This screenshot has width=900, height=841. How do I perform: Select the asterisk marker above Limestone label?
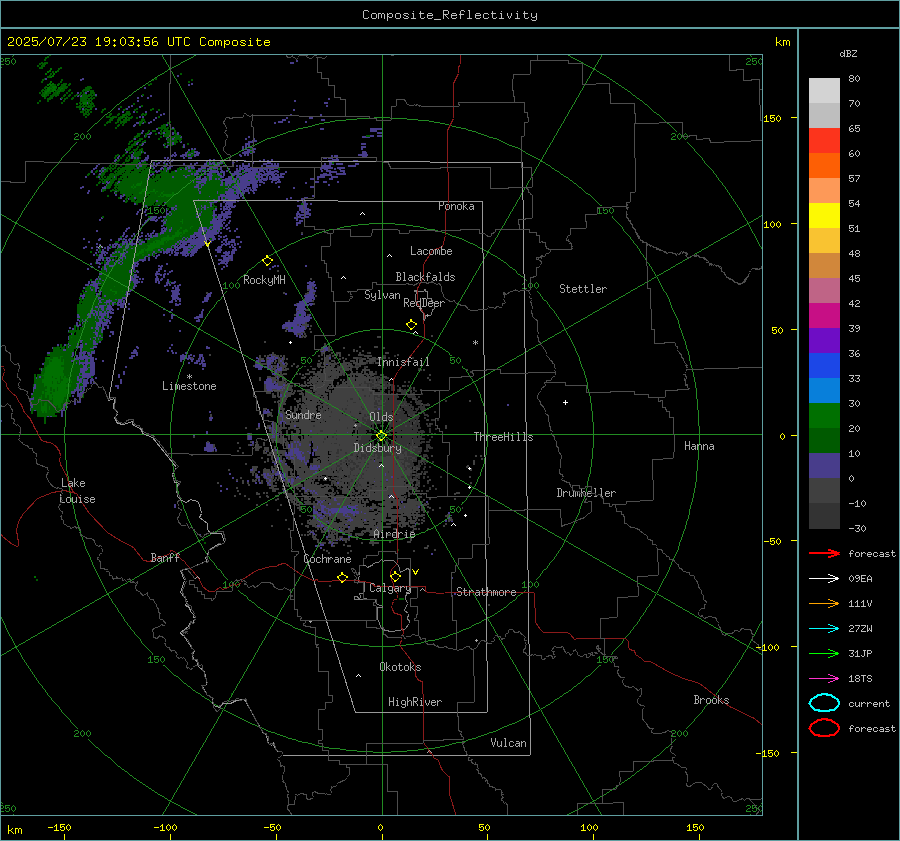point(189,377)
